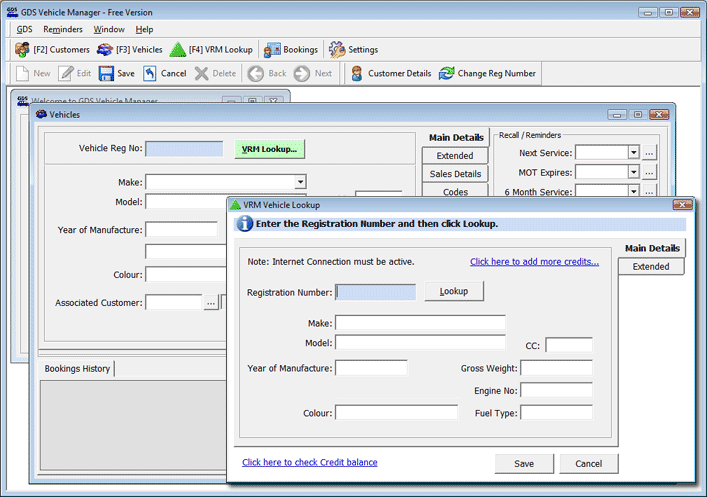Click the New document icon
The image size is (707, 497).
point(23,73)
